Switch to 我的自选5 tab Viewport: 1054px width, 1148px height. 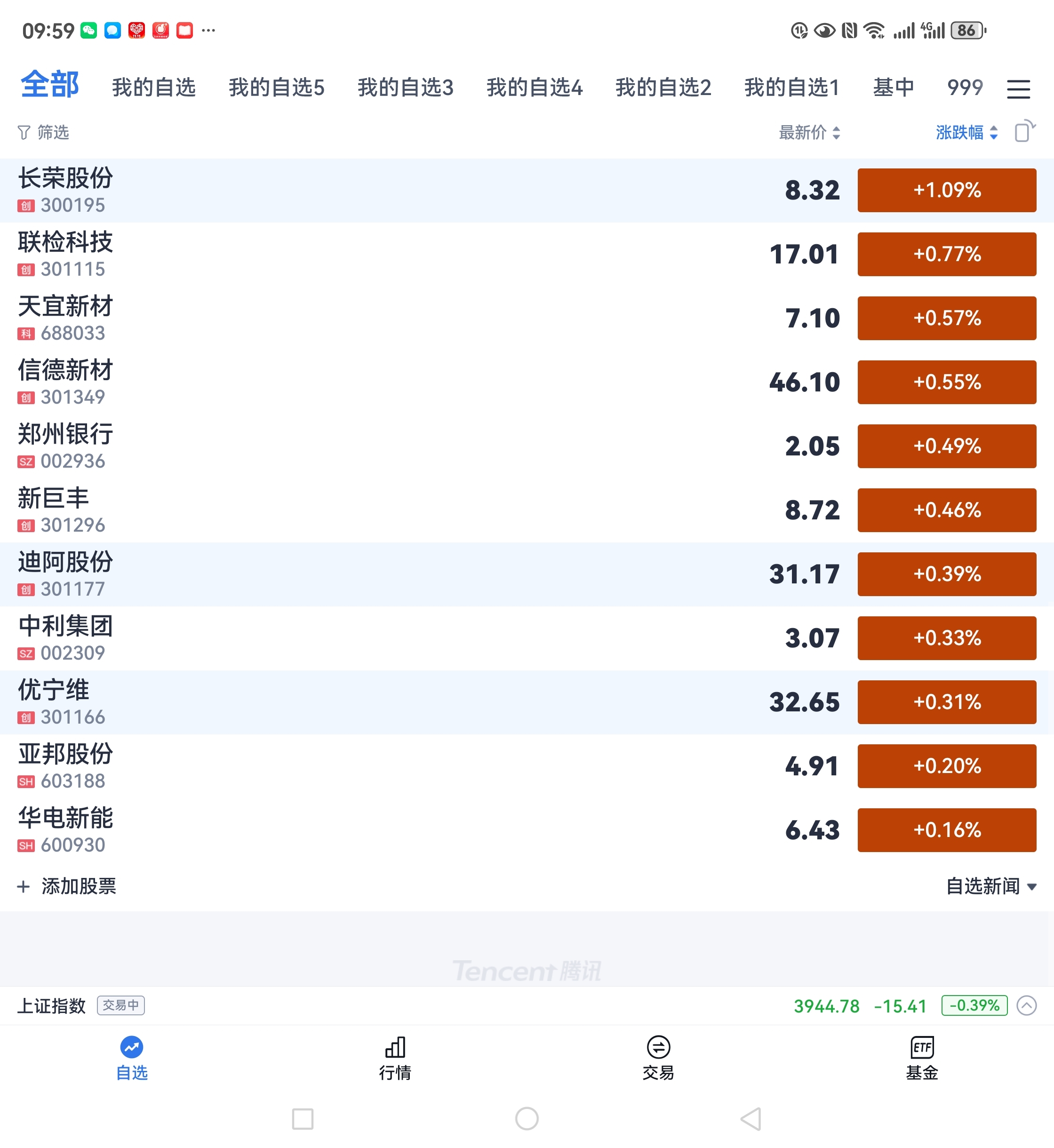click(276, 88)
